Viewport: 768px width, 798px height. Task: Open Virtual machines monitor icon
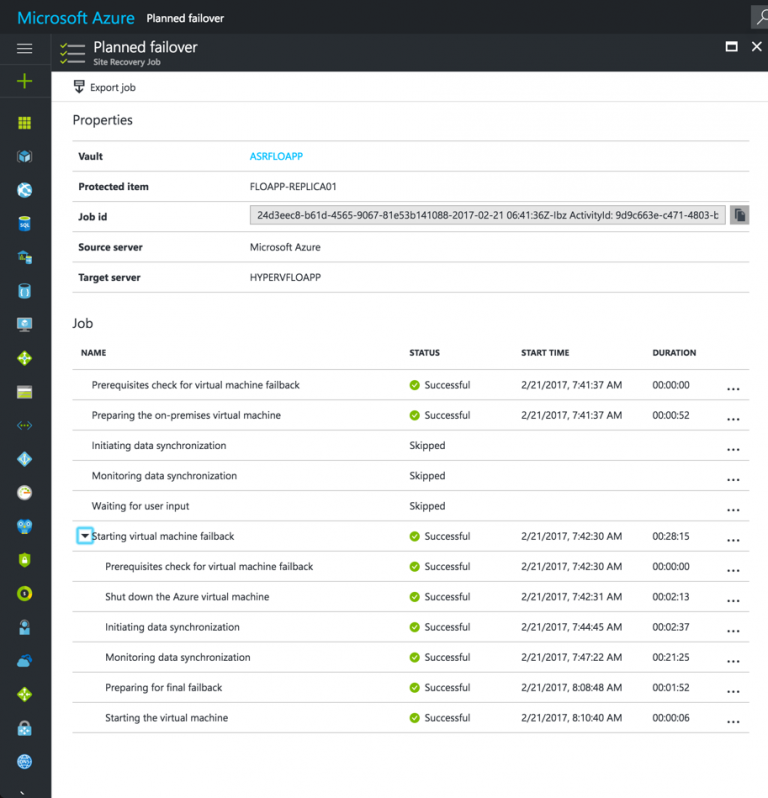24,324
